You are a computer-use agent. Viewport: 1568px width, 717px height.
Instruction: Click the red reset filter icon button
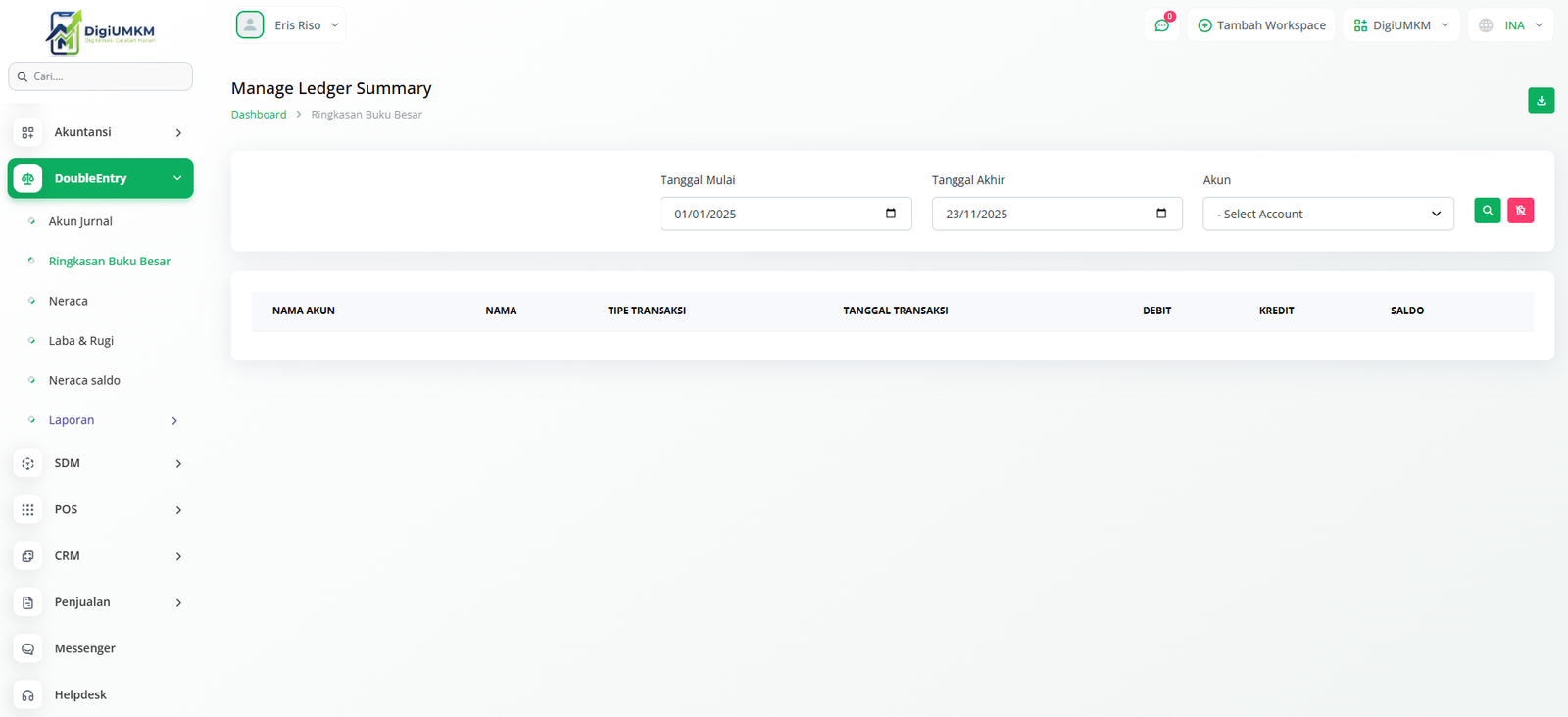[1520, 211]
